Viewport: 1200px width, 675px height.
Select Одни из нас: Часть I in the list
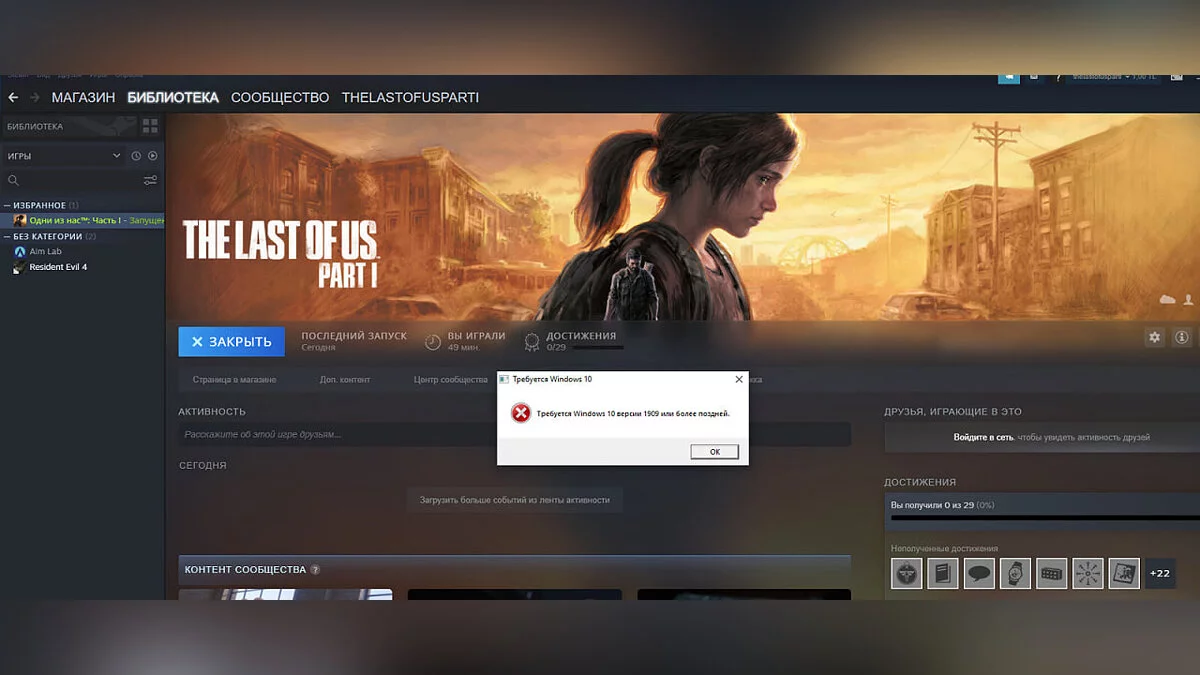[84, 220]
